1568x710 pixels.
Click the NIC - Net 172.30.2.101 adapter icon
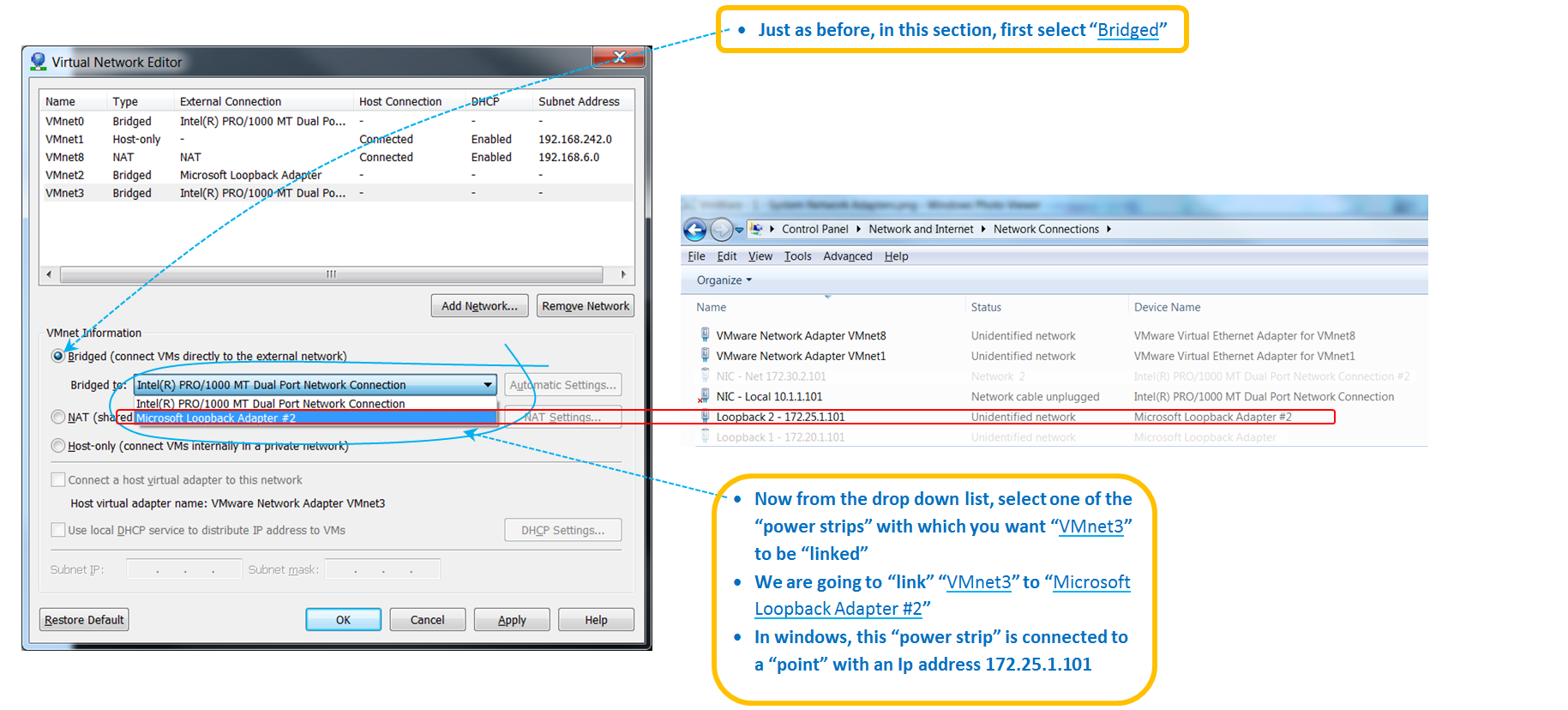[x=705, y=376]
